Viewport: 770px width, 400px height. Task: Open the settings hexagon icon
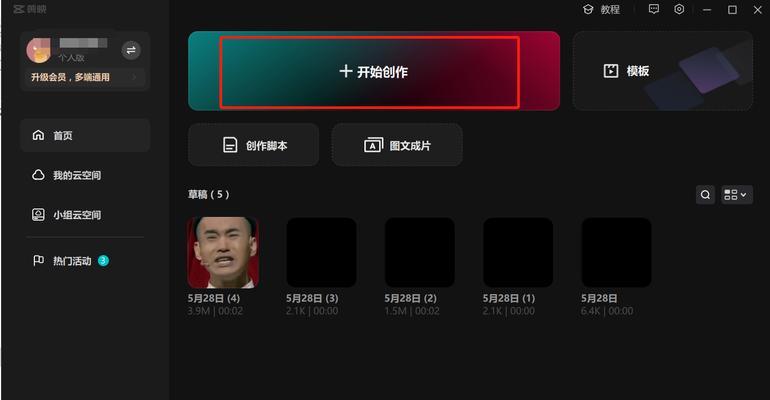(x=679, y=9)
